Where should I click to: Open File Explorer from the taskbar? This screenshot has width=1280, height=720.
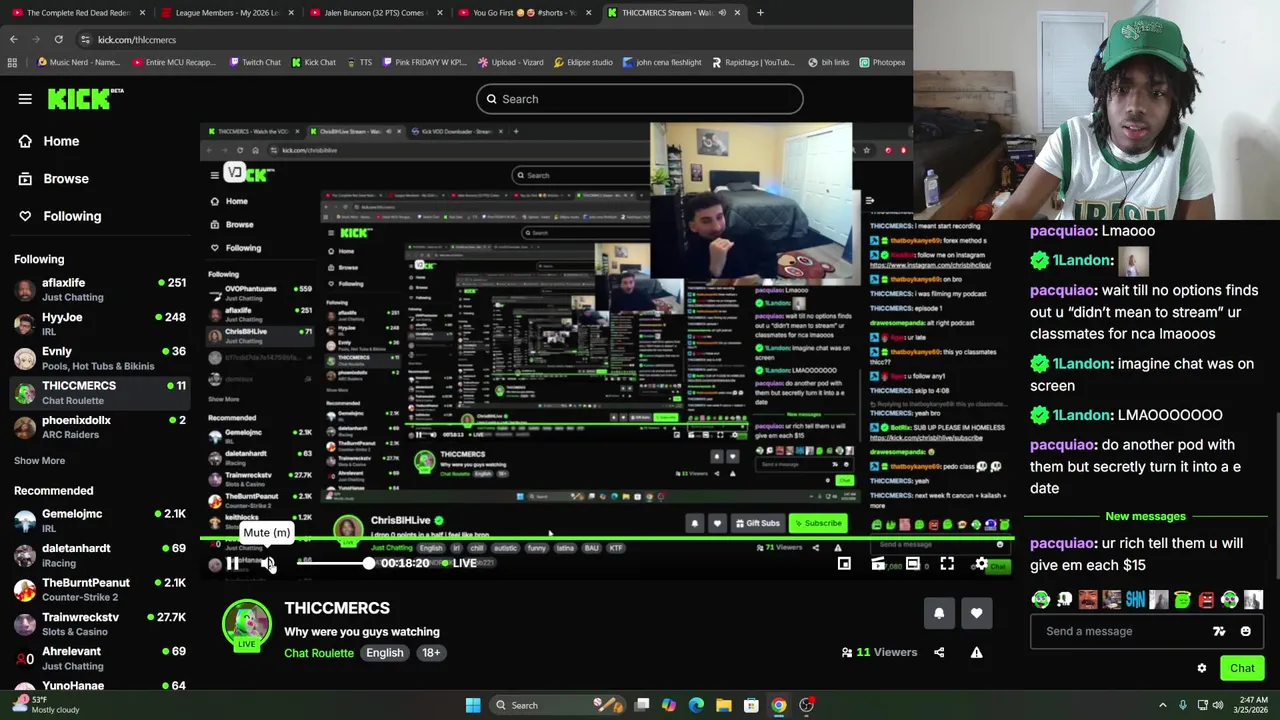pyautogui.click(x=723, y=705)
